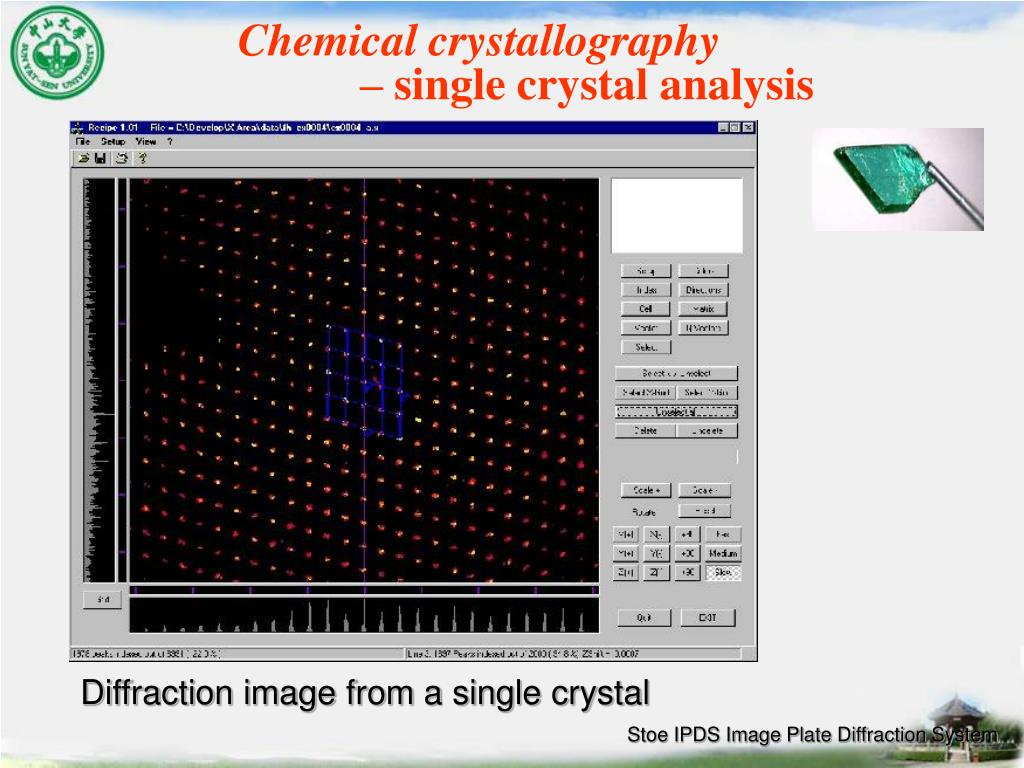
Task: Click the Grid button beside the histogram
Action: [x=103, y=600]
